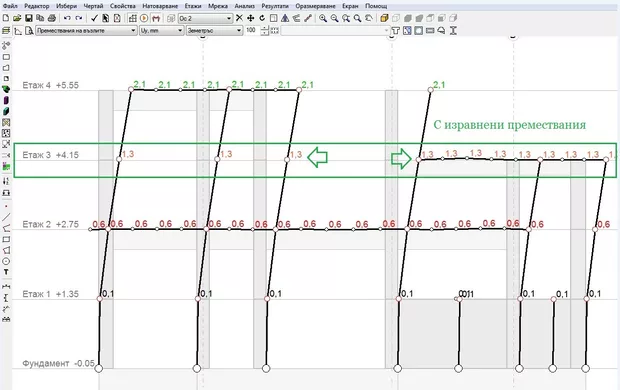Click the red moment diagram icon

point(156,18)
